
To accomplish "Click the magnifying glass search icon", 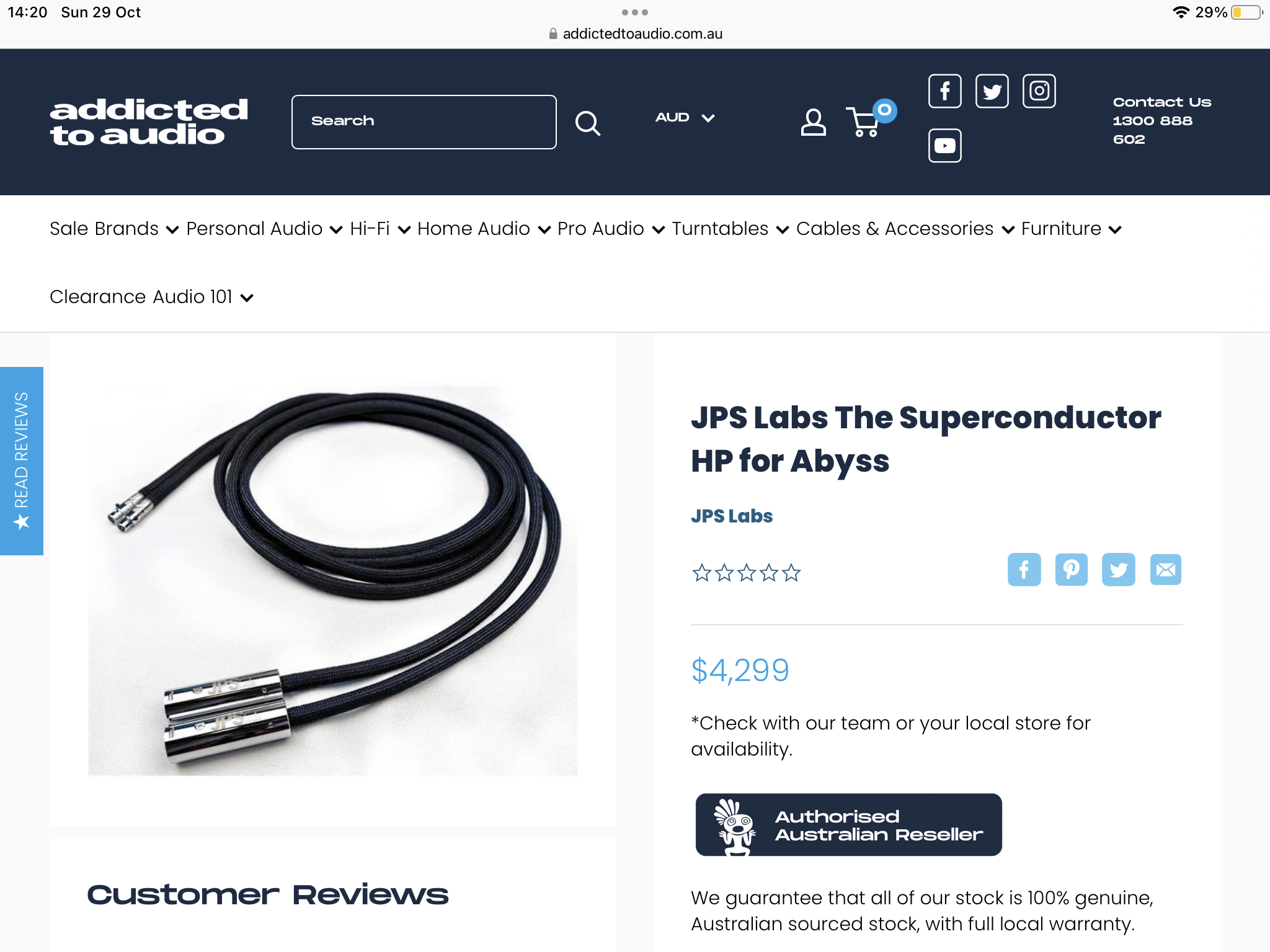I will point(587,123).
